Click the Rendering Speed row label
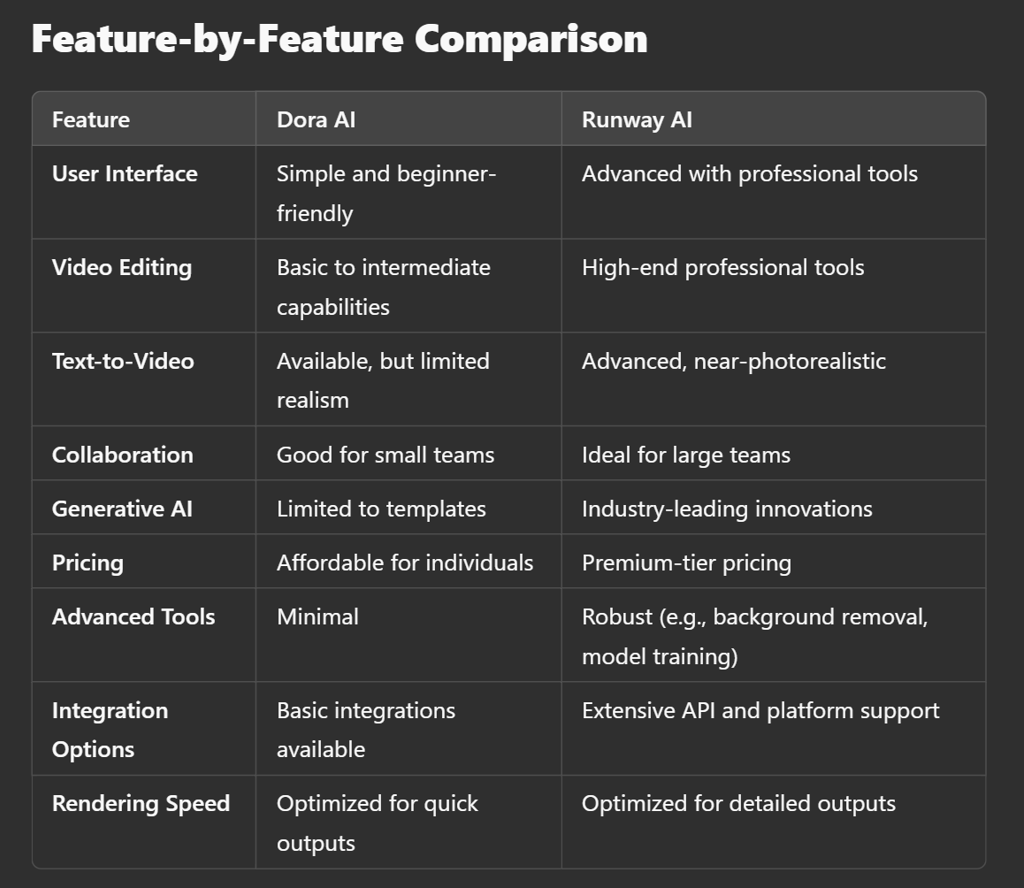Screen dimensions: 1024x888 [x=141, y=804]
